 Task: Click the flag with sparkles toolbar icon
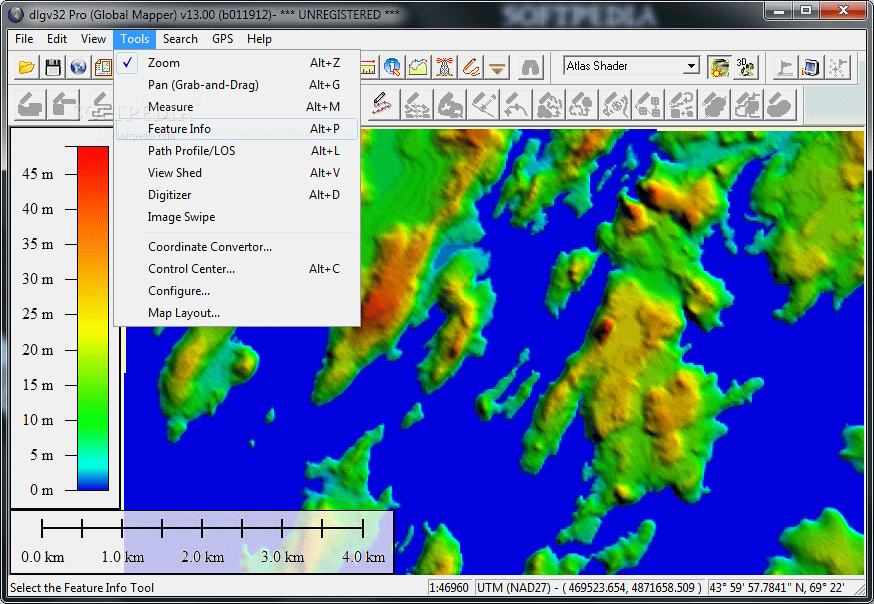coord(837,67)
